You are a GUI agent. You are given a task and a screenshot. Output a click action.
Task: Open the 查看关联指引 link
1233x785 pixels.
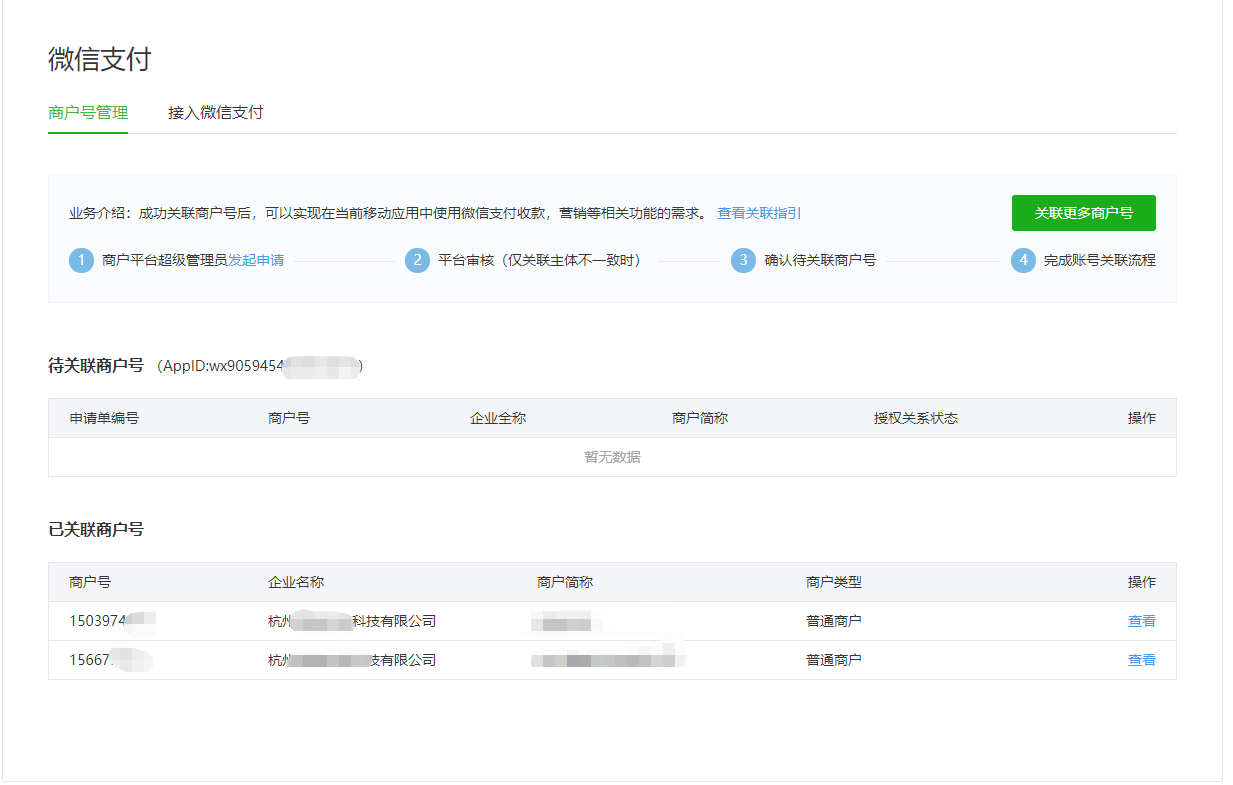759,213
